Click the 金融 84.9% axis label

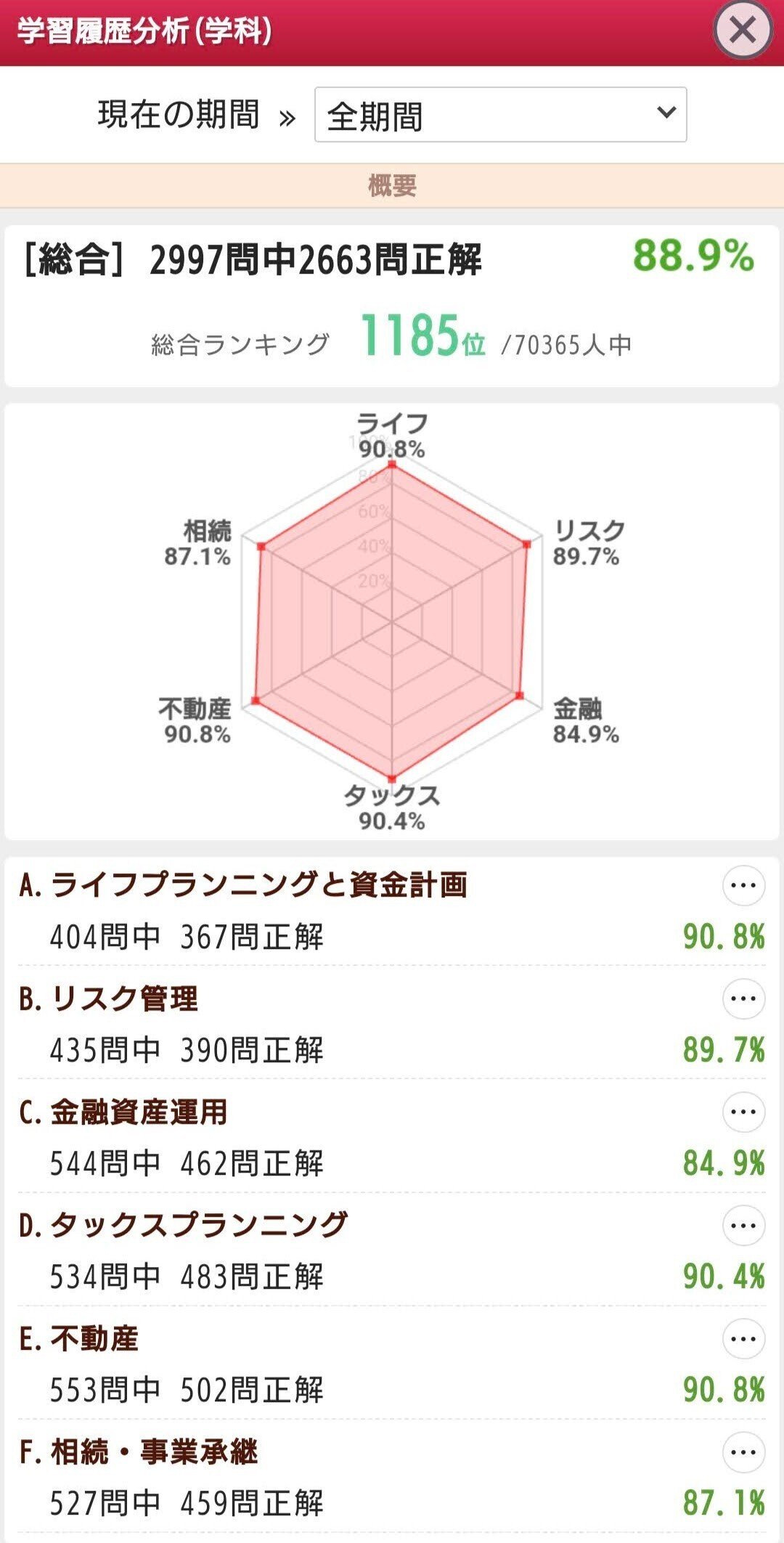(x=584, y=717)
